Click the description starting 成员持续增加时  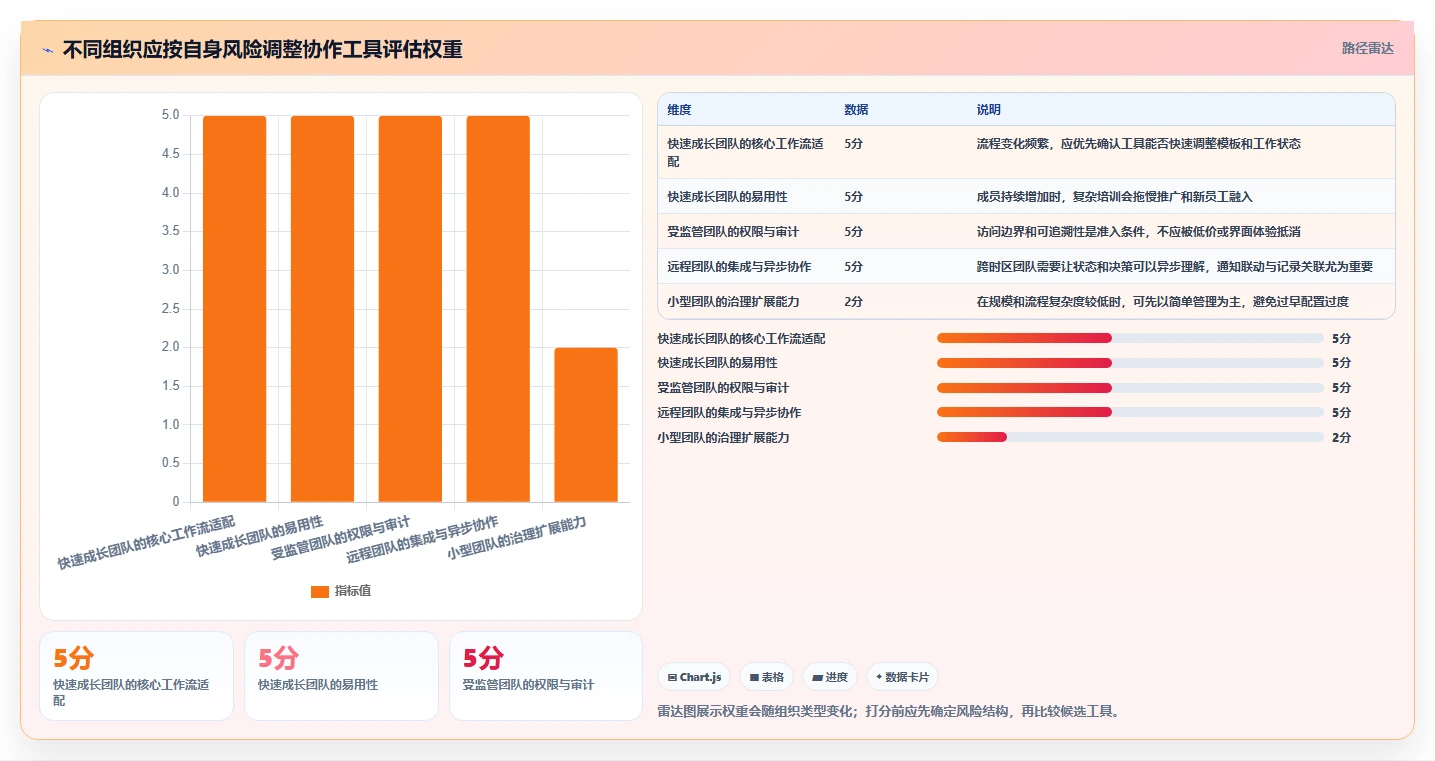pos(1115,196)
